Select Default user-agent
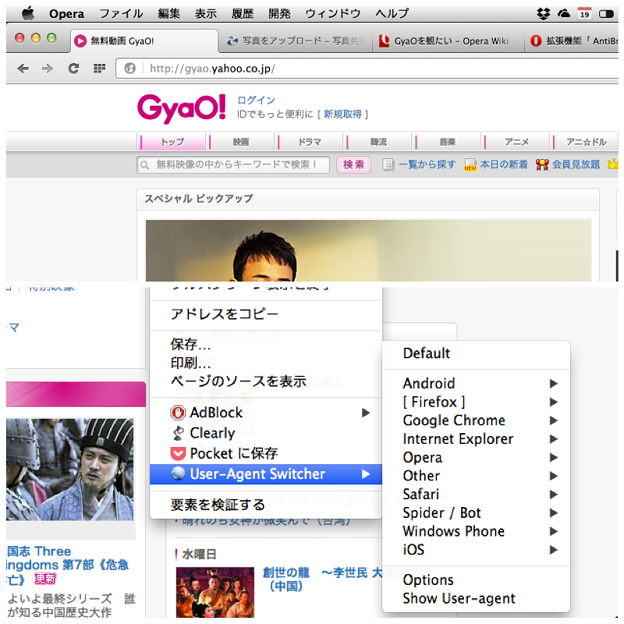This screenshot has width=624, height=624. 476,353
